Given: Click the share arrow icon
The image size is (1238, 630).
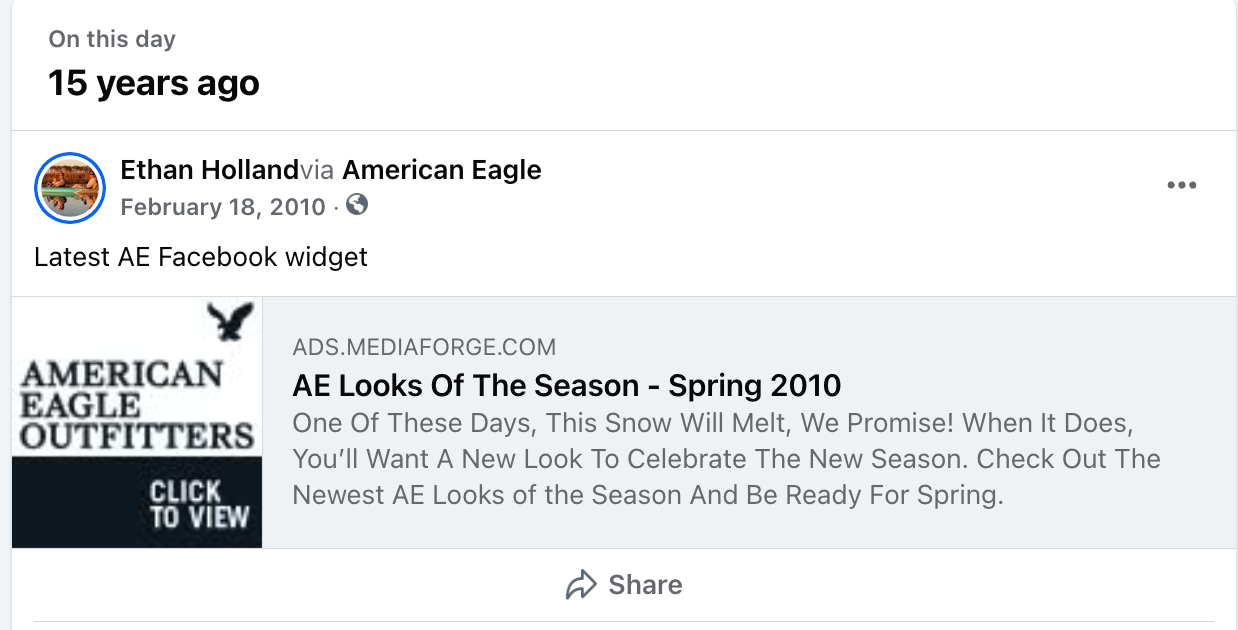Looking at the screenshot, I should click(580, 585).
